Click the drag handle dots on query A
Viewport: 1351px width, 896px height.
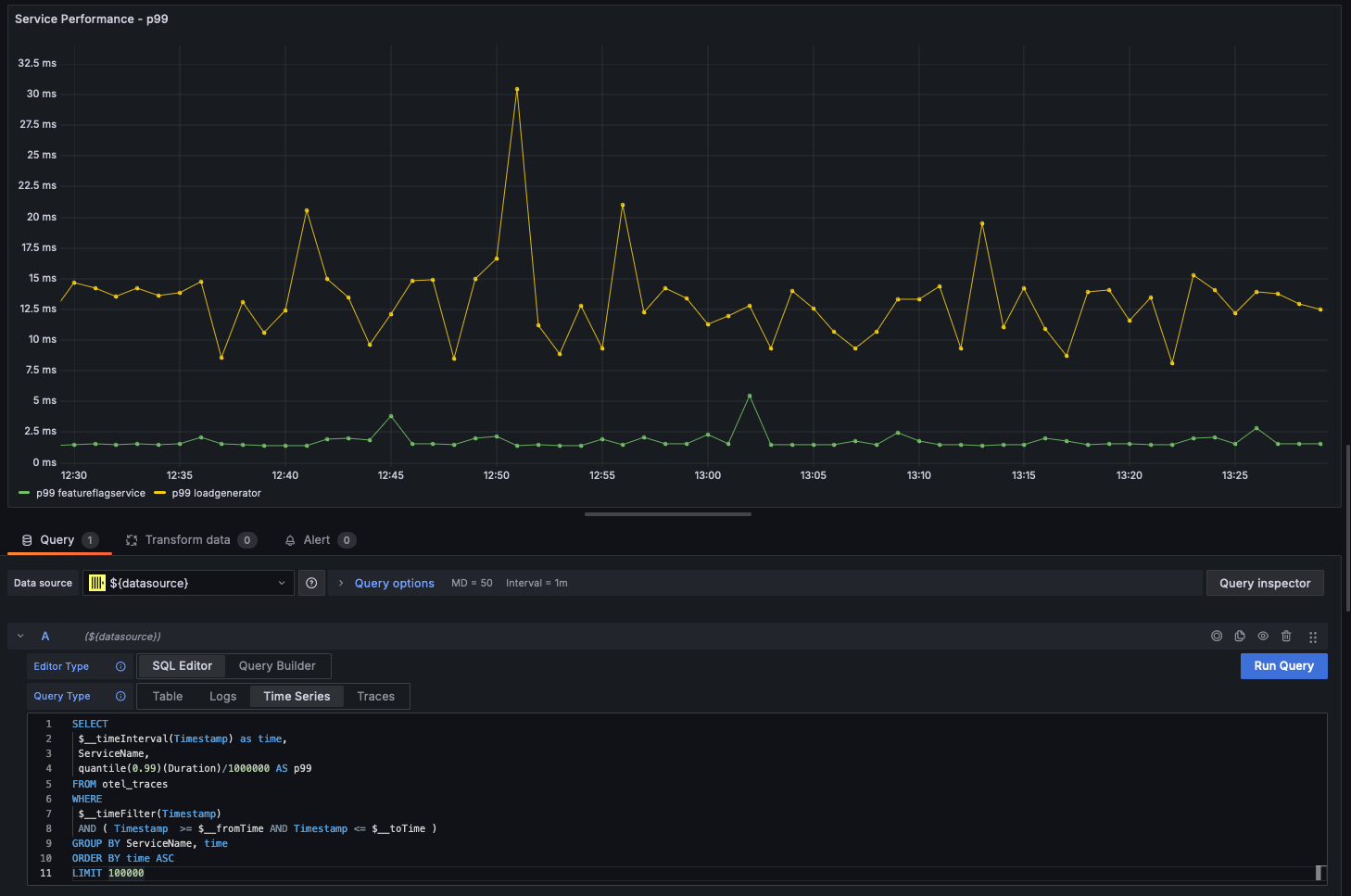[1313, 637]
